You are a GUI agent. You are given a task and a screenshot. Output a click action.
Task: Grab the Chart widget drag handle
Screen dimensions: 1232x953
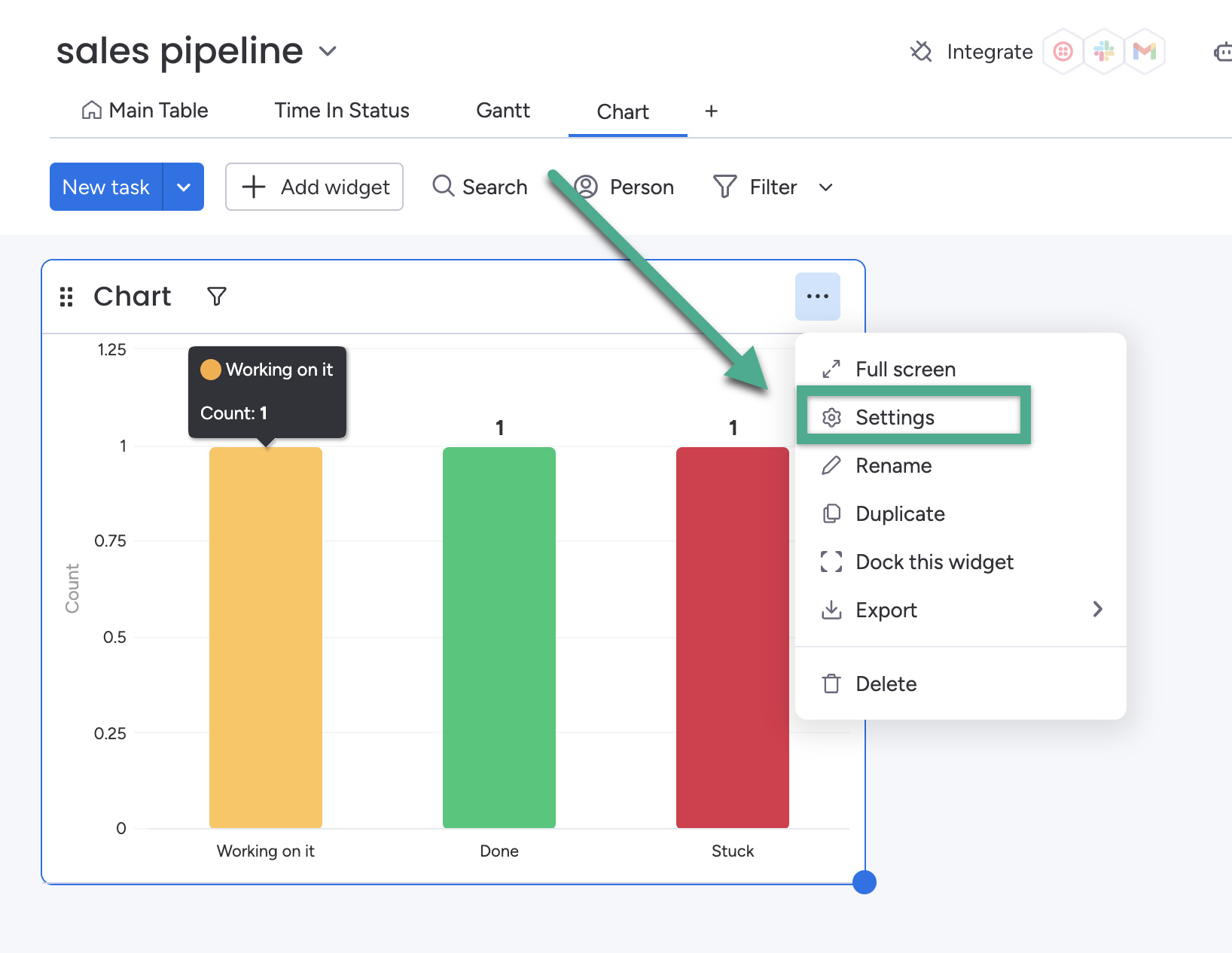click(x=66, y=297)
